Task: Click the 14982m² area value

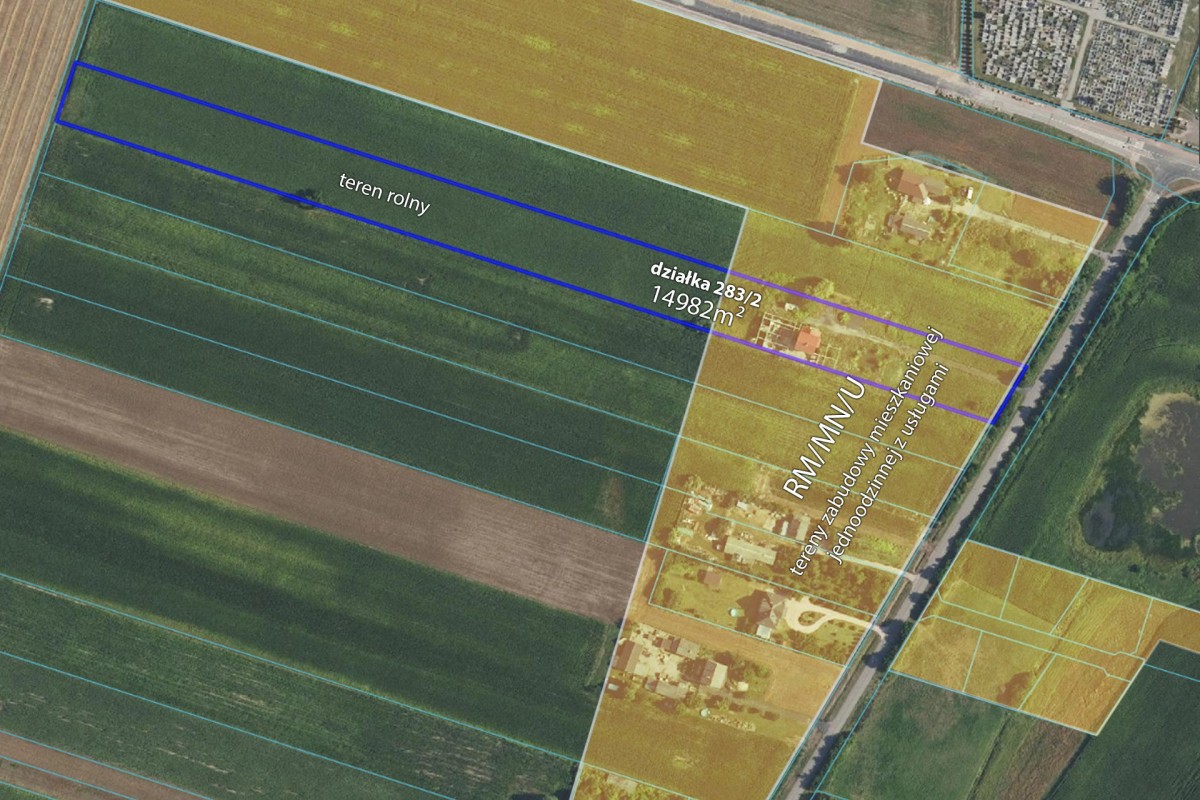Action: (x=698, y=305)
